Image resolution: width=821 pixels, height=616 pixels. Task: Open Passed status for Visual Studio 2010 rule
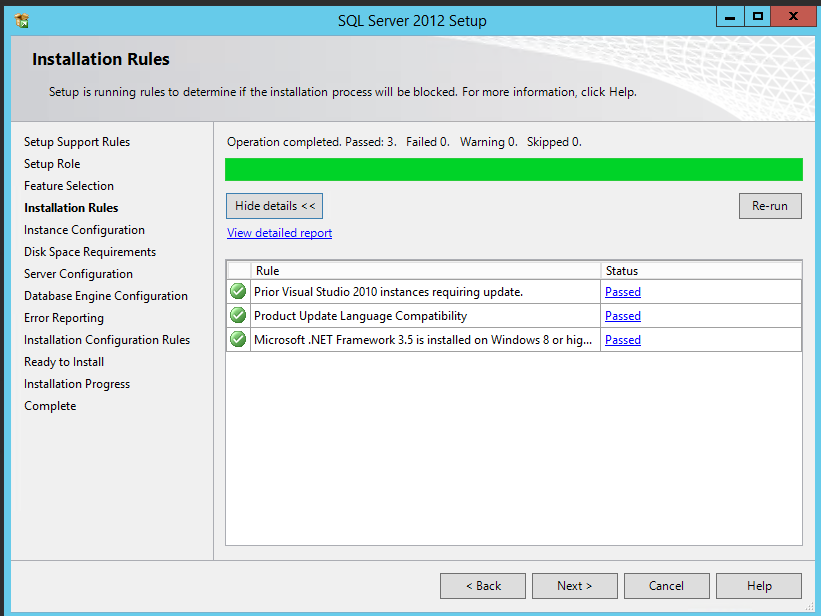click(623, 292)
